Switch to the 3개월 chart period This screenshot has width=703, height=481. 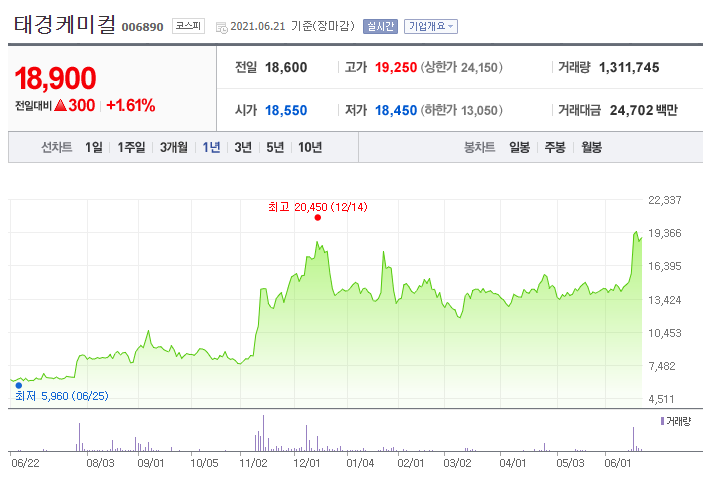[x=174, y=147]
